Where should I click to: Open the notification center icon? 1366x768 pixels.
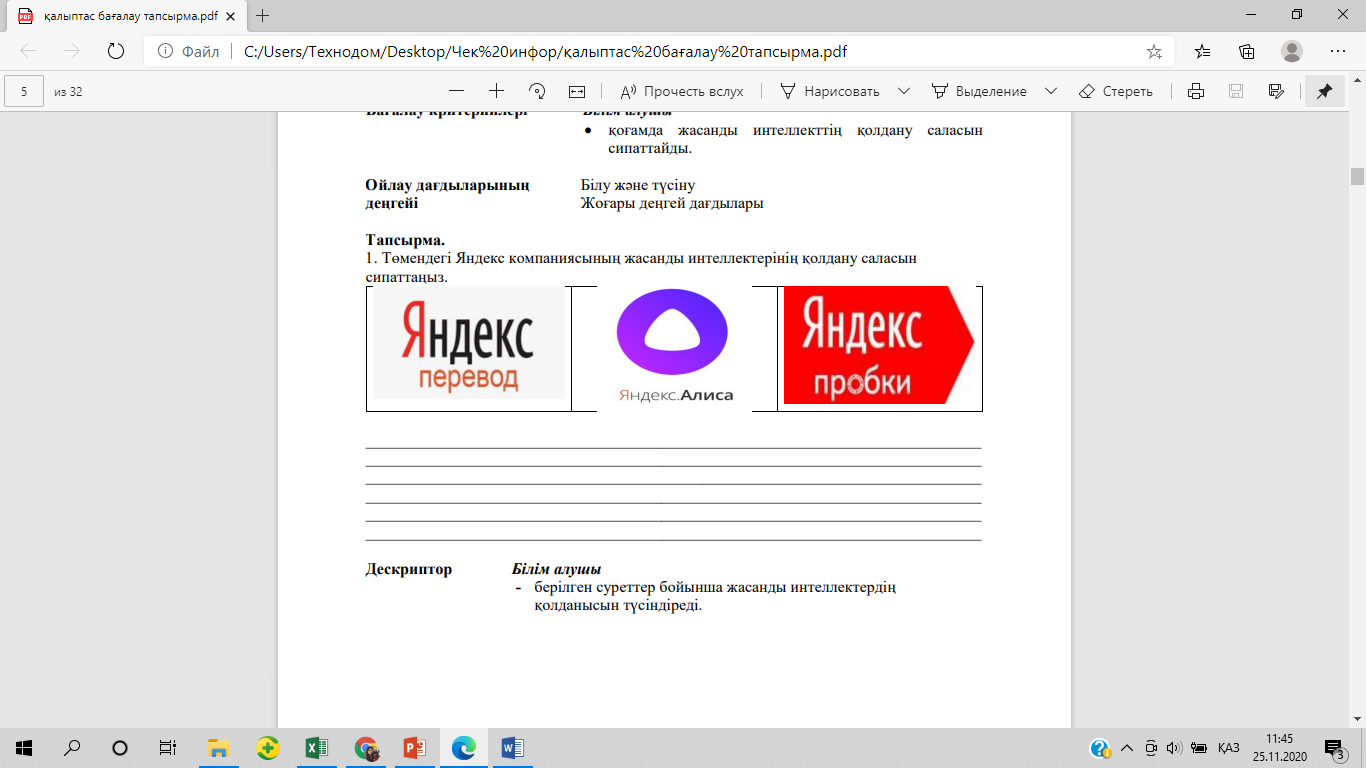click(1334, 748)
